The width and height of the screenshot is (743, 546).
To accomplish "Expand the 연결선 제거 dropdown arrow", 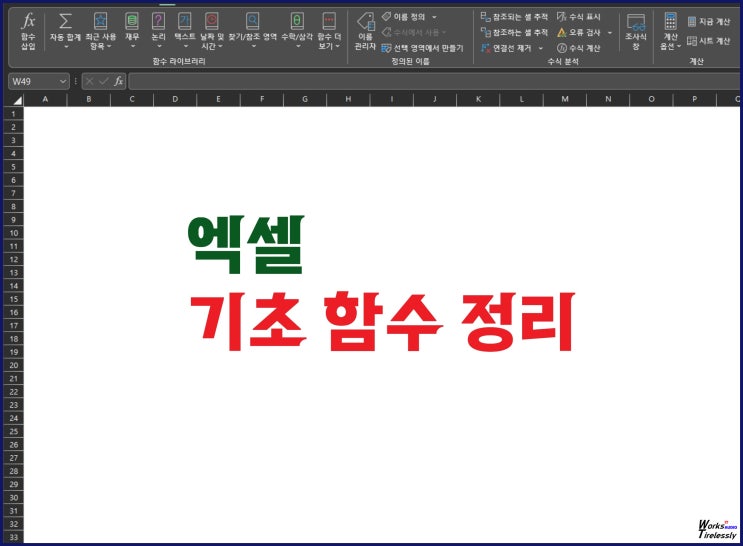I will [541, 48].
